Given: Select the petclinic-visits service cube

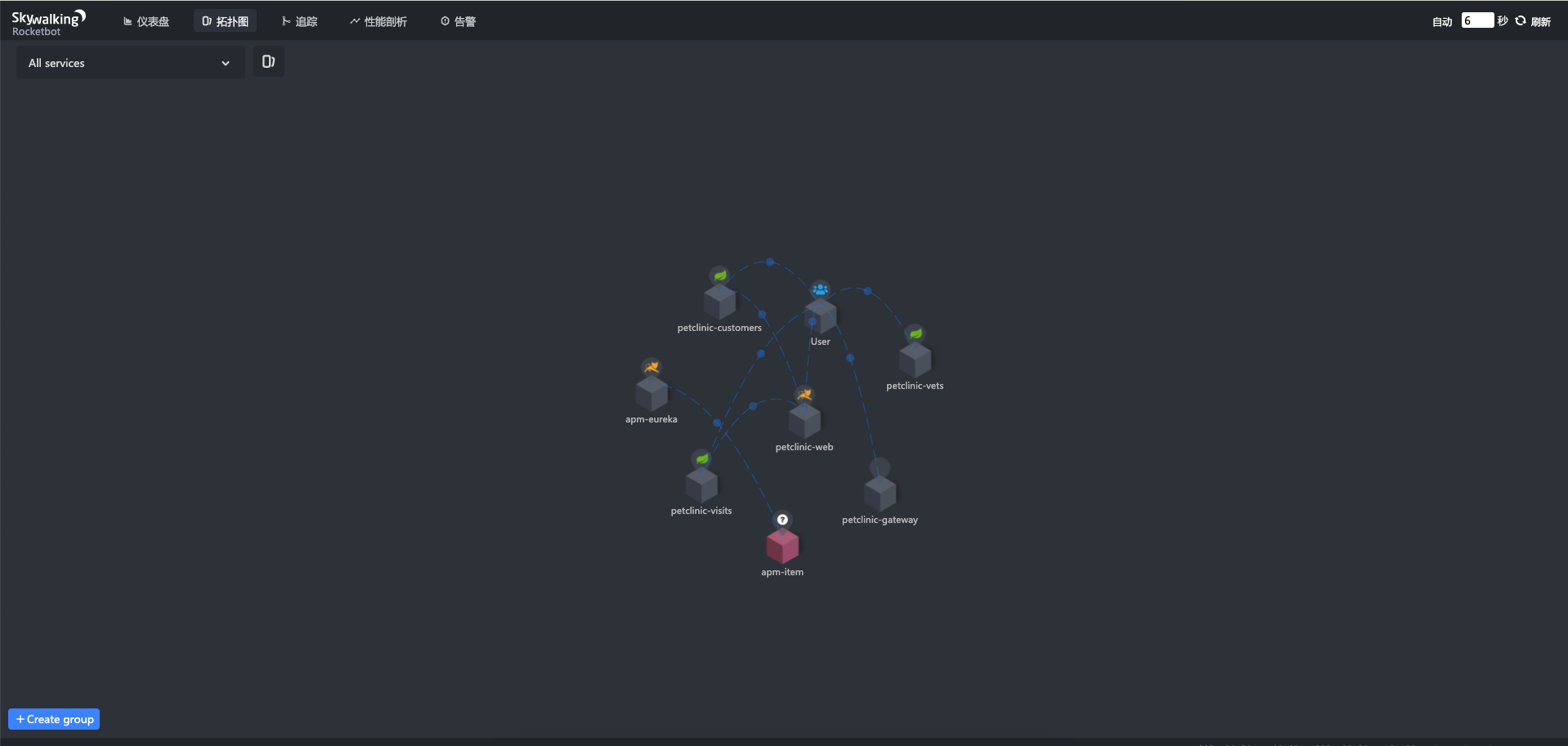Looking at the screenshot, I should pos(701,485).
